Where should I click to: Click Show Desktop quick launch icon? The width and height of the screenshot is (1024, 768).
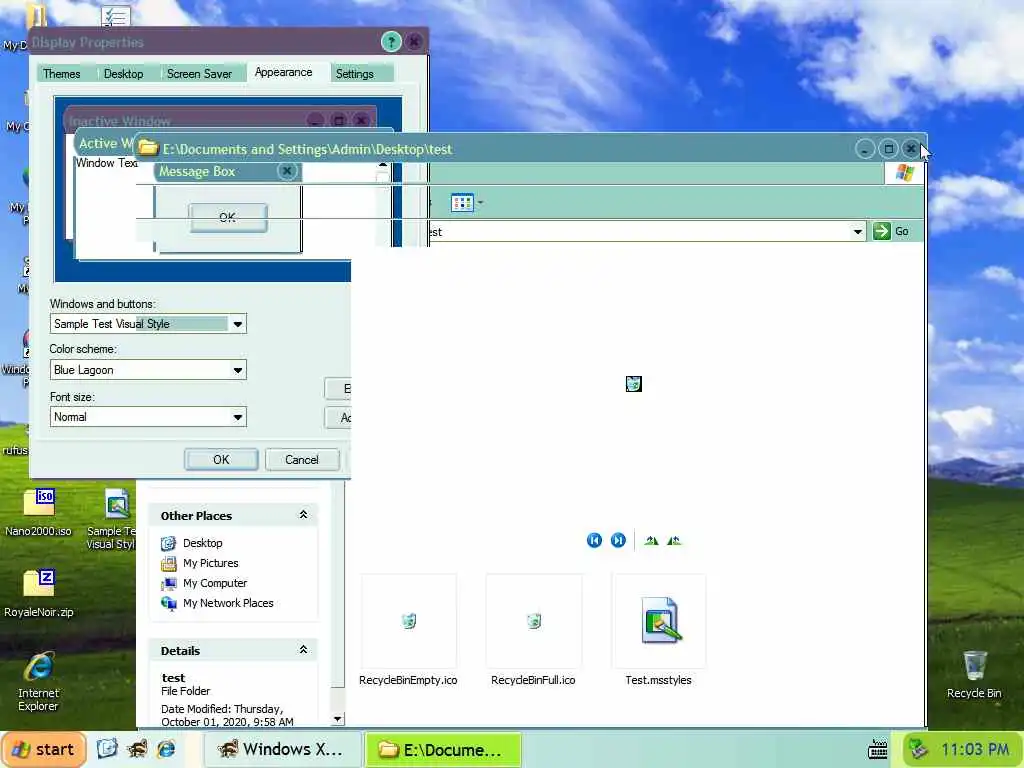107,749
